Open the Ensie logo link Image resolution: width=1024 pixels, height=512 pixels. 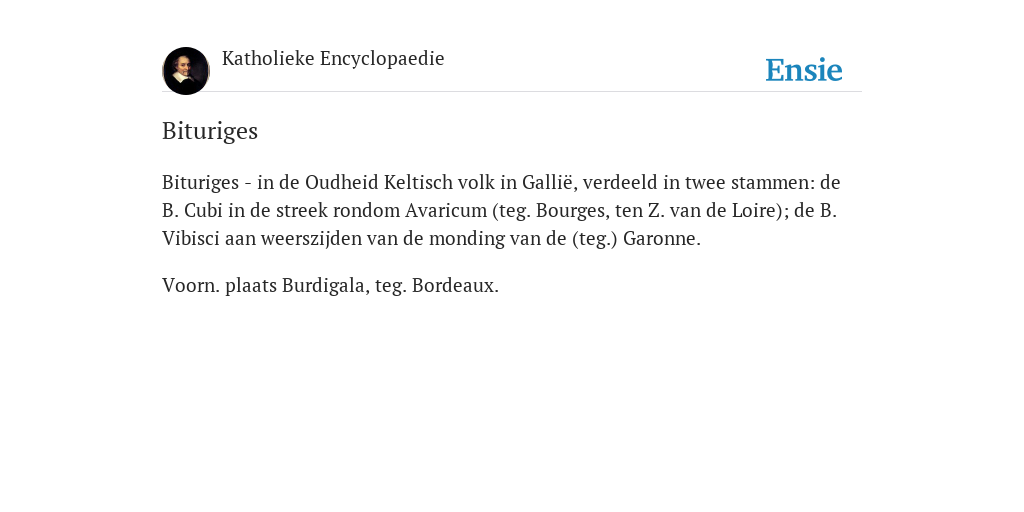click(x=804, y=70)
